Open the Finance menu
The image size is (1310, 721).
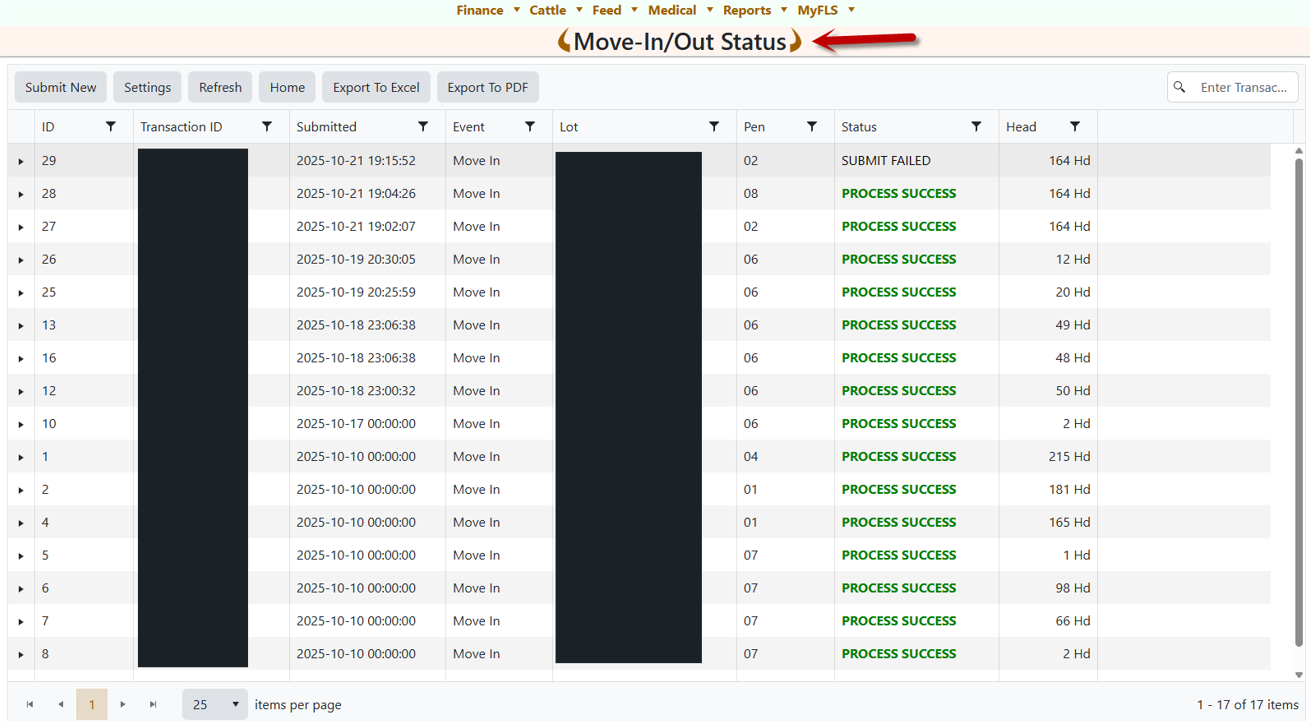point(487,10)
